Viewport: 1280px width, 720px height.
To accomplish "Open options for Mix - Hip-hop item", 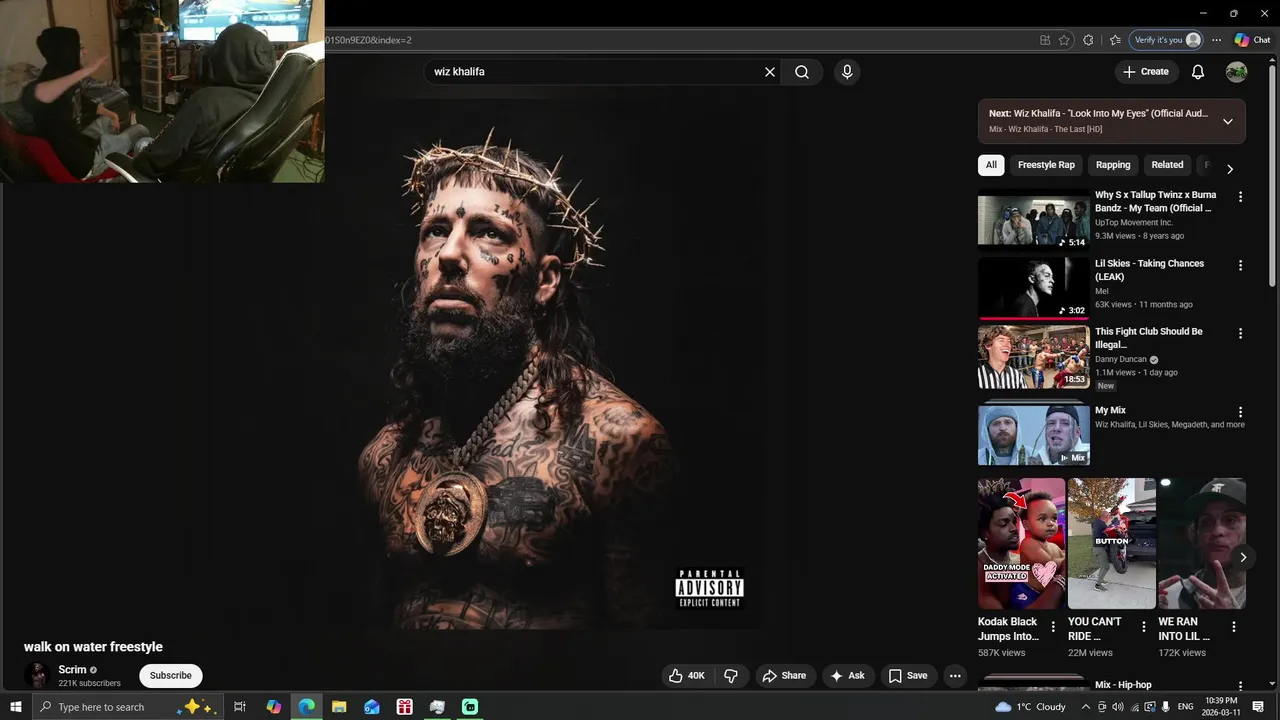I will click(x=1240, y=687).
